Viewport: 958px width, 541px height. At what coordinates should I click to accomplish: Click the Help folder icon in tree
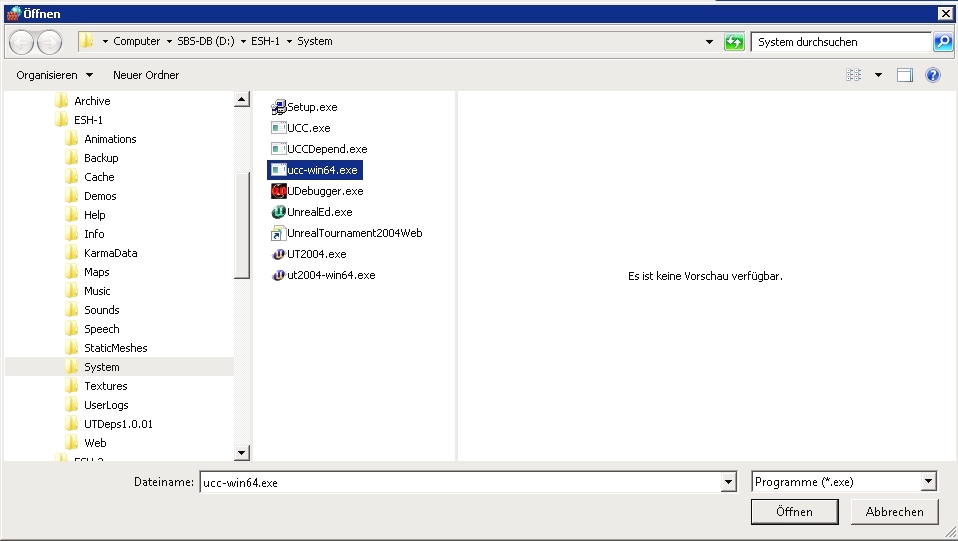pos(71,214)
